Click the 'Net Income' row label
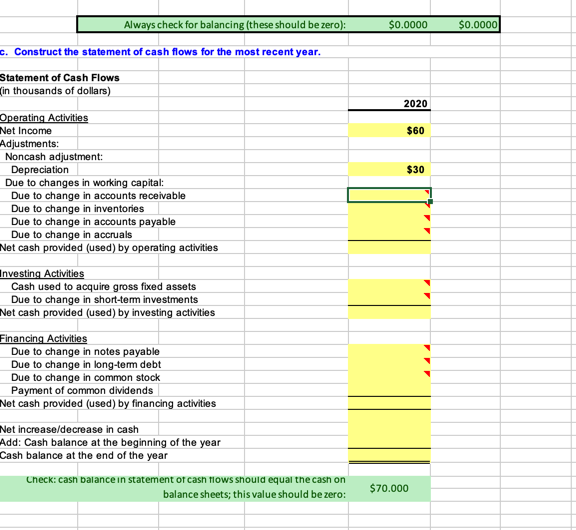This screenshot has width=576, height=530. click(26, 131)
